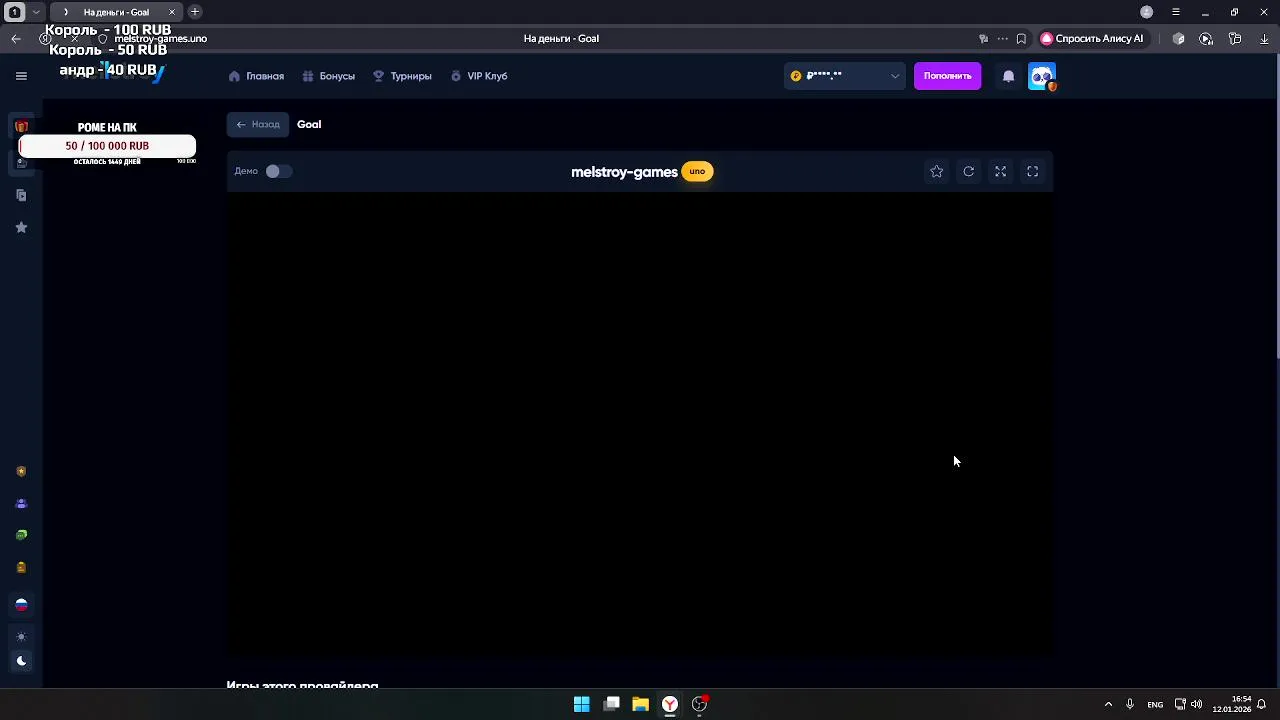Viewport: 1280px width, 720px height.
Task: Open the browser page translate icon
Action: [983, 39]
